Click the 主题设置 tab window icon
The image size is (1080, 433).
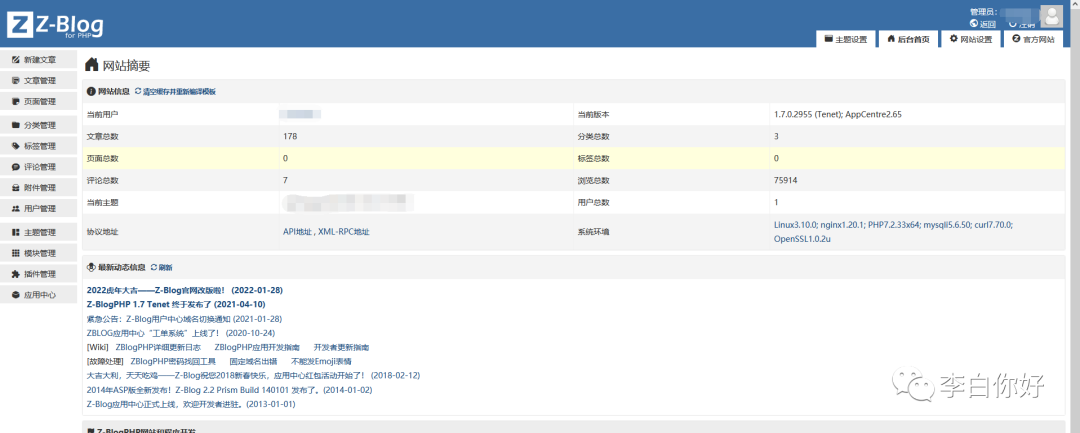tap(829, 39)
